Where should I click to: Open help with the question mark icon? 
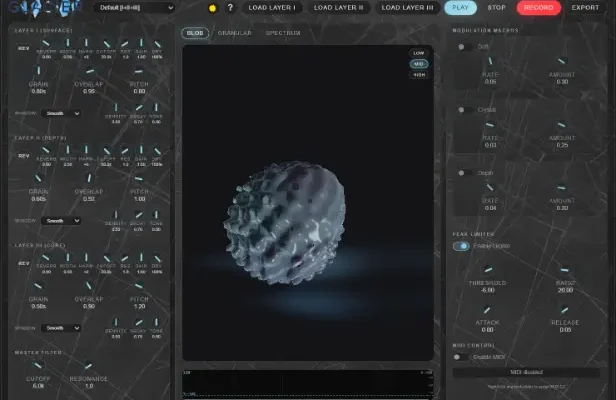(230, 8)
